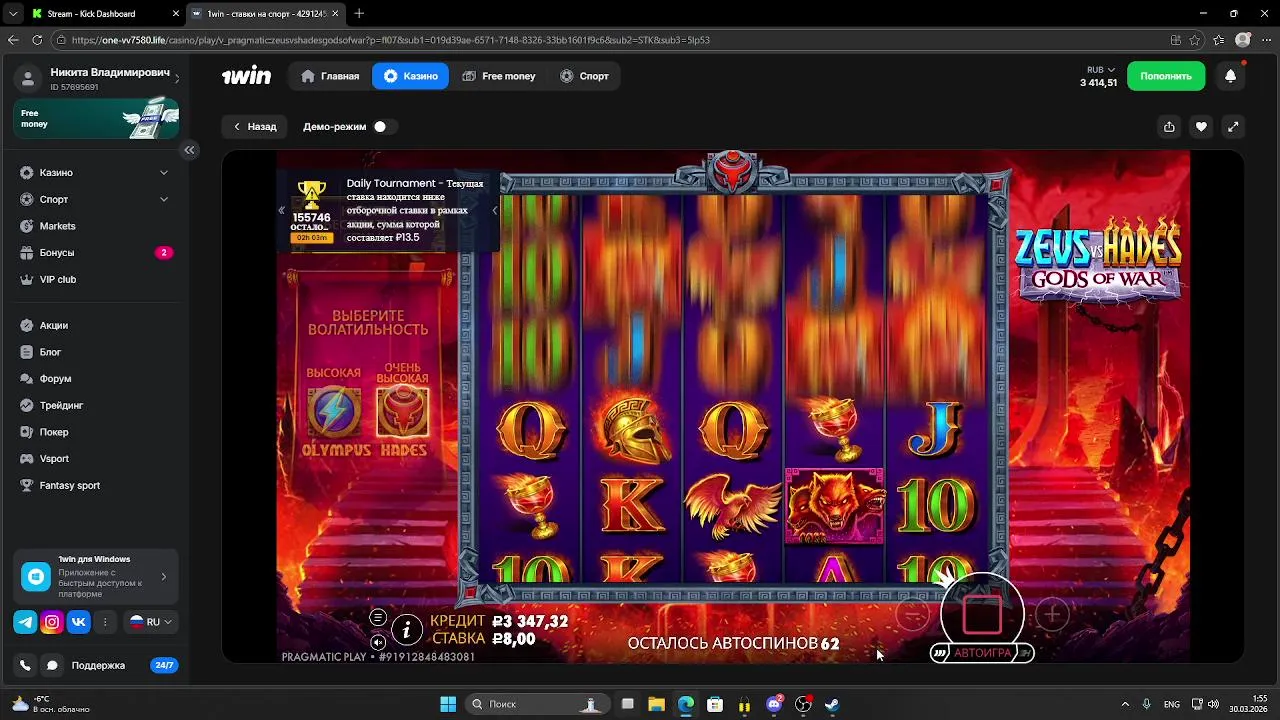The image size is (1280, 720).
Task: Open the Free money tab
Action: (498, 76)
